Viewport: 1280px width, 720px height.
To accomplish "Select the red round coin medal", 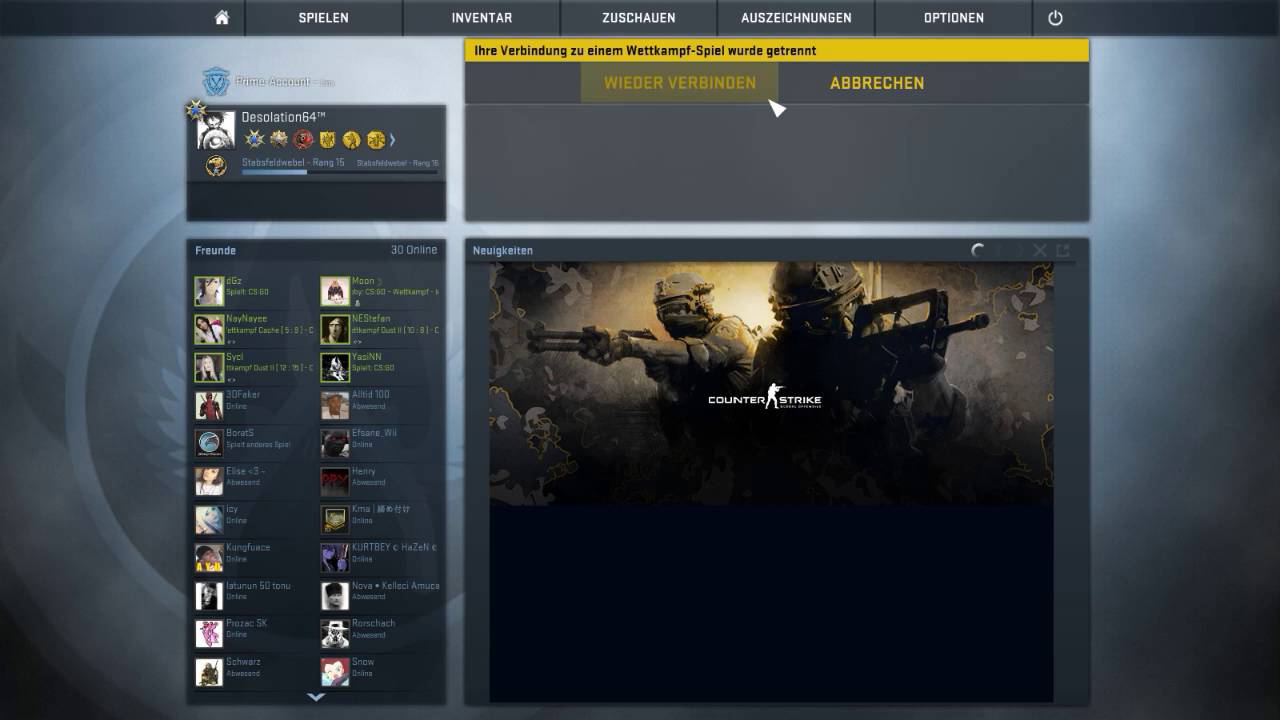I will coord(303,139).
